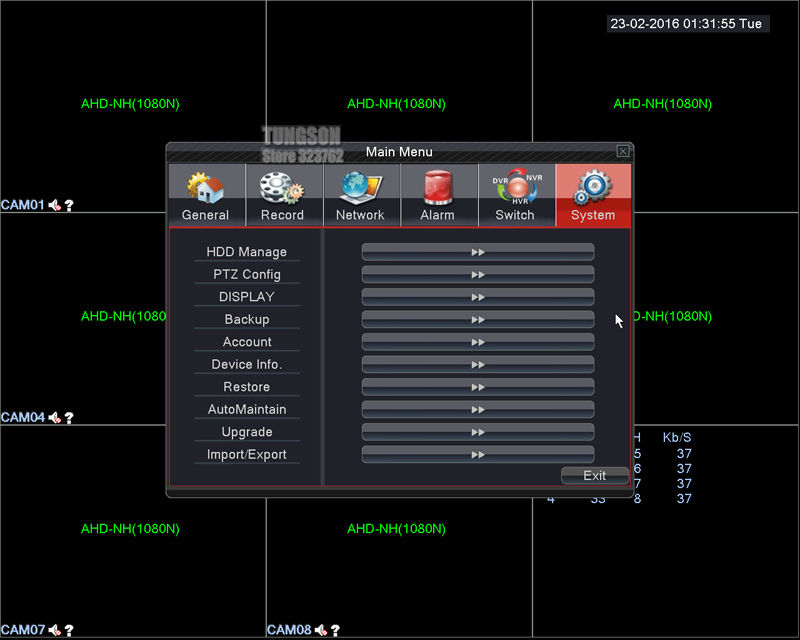Click CAM08 question mark status icon

[x=336, y=630]
